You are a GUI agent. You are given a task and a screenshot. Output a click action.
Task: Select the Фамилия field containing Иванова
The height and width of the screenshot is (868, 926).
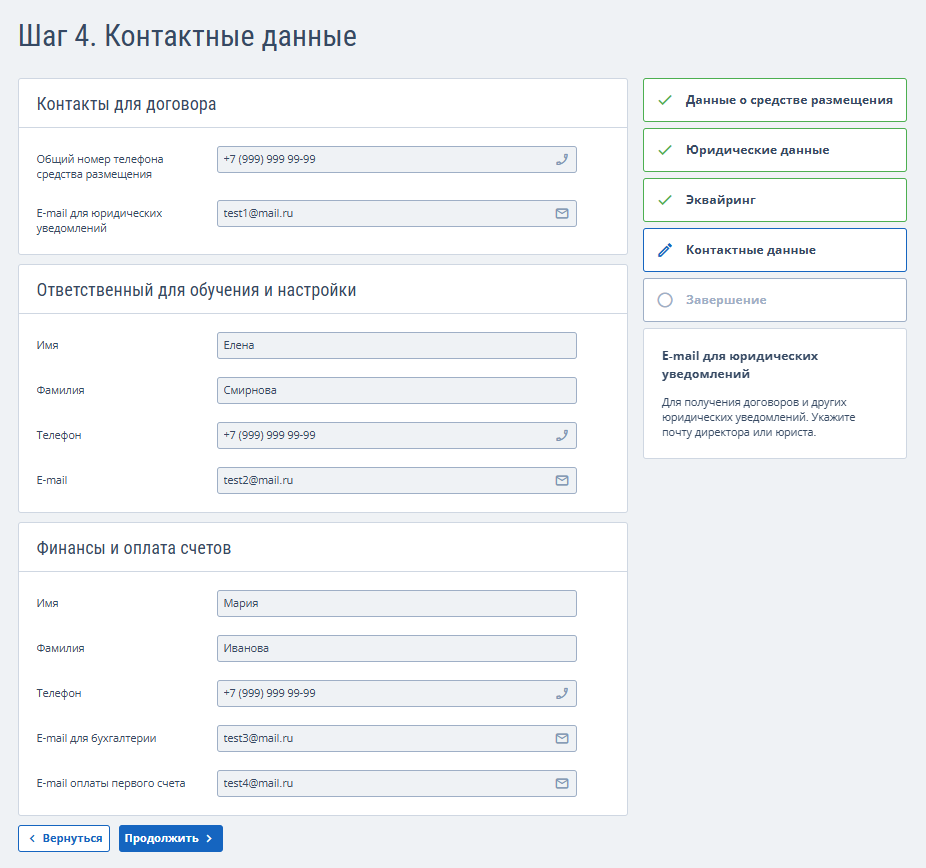pyautogui.click(x=396, y=648)
